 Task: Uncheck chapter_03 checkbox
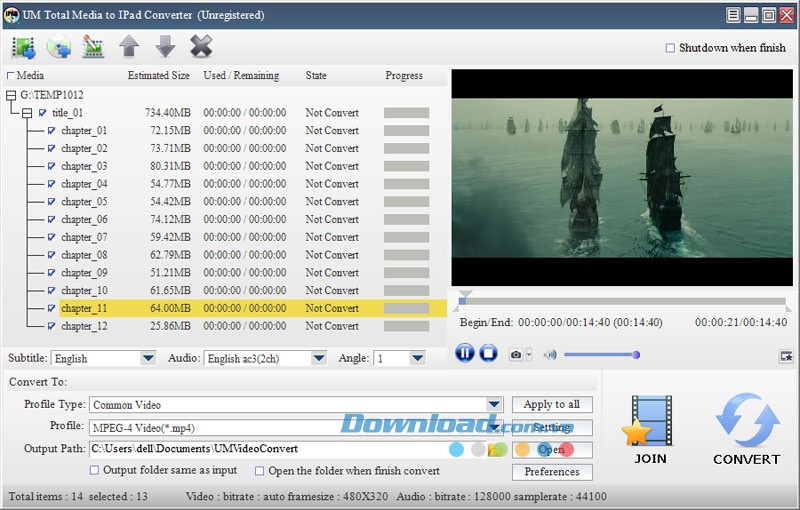(x=52, y=166)
